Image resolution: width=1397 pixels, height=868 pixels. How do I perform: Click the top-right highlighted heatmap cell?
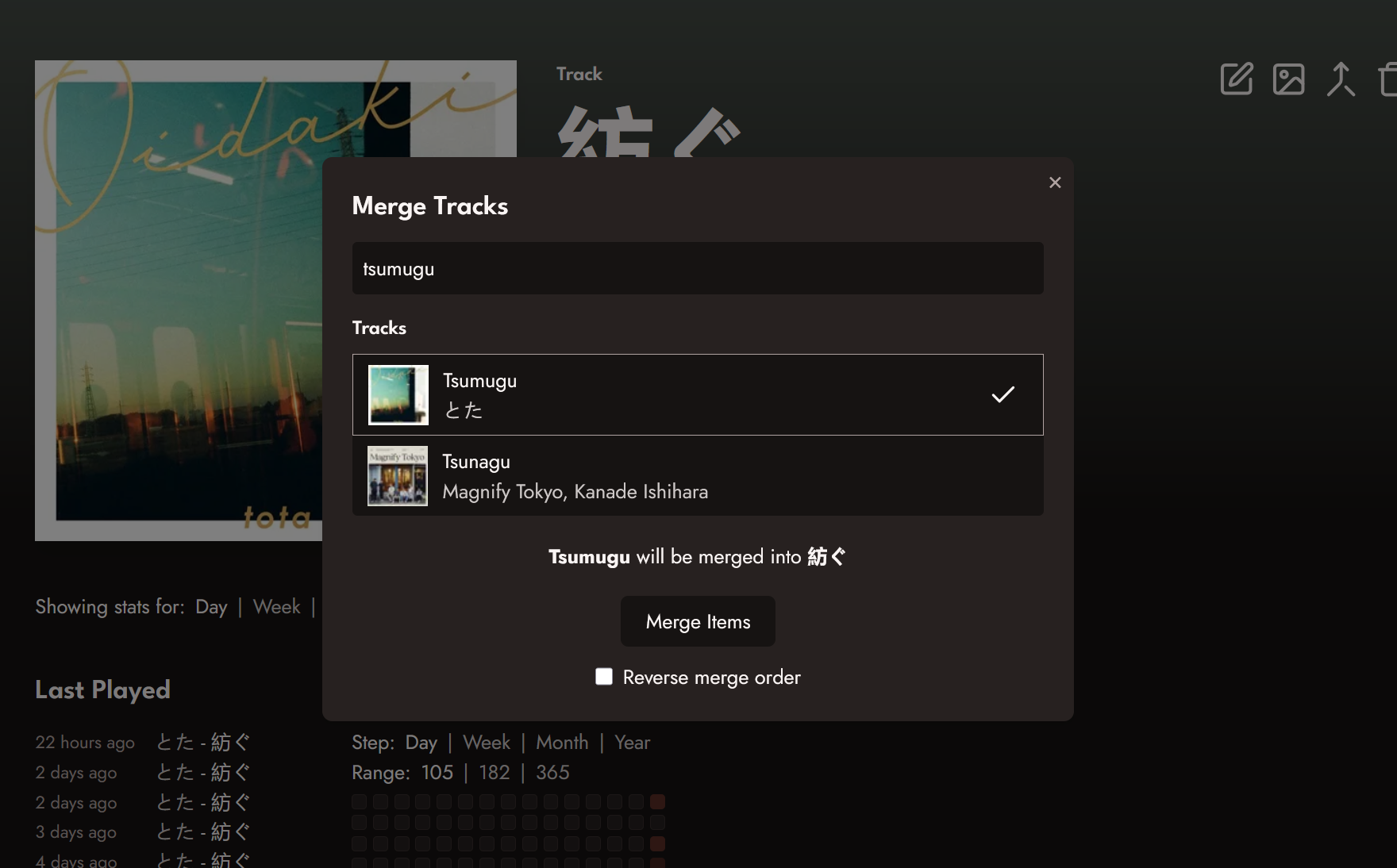pyautogui.click(x=657, y=801)
